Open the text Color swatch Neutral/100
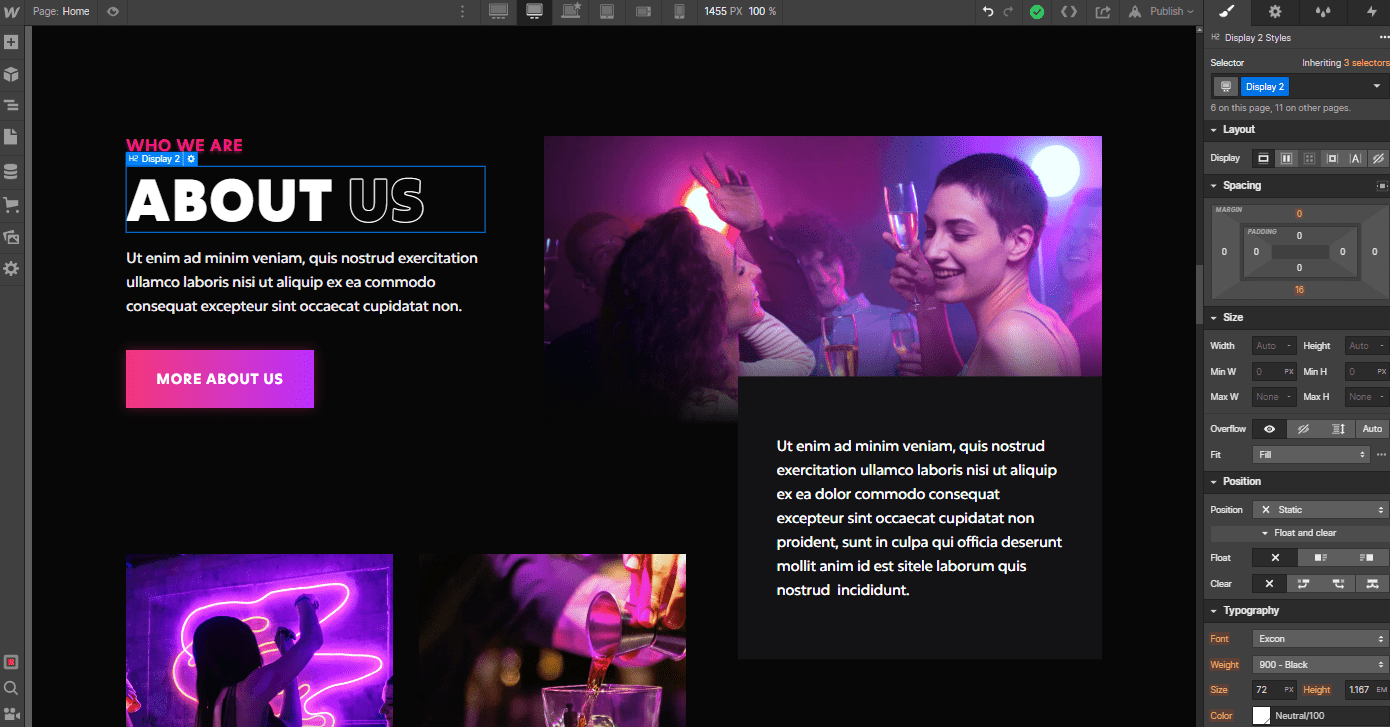 point(1262,716)
